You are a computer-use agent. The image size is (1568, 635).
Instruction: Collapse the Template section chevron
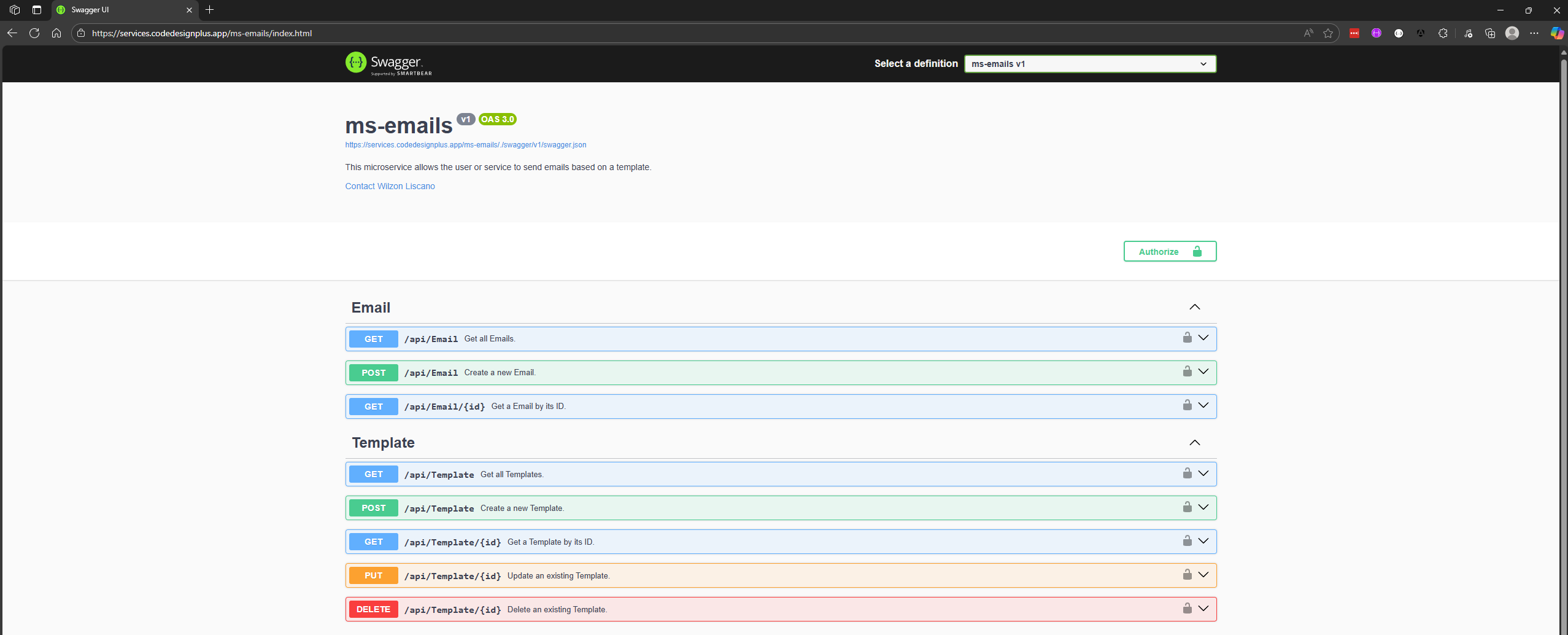pos(1194,443)
